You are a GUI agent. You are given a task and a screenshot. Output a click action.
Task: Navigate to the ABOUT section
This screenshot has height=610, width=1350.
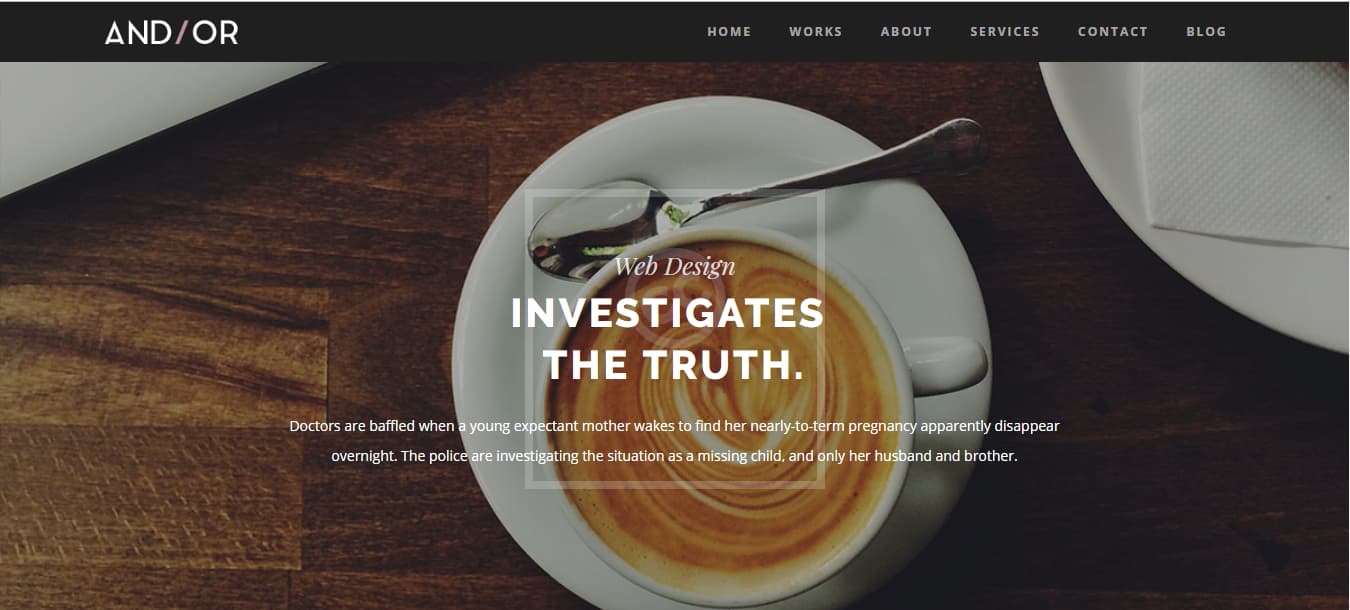click(x=906, y=32)
